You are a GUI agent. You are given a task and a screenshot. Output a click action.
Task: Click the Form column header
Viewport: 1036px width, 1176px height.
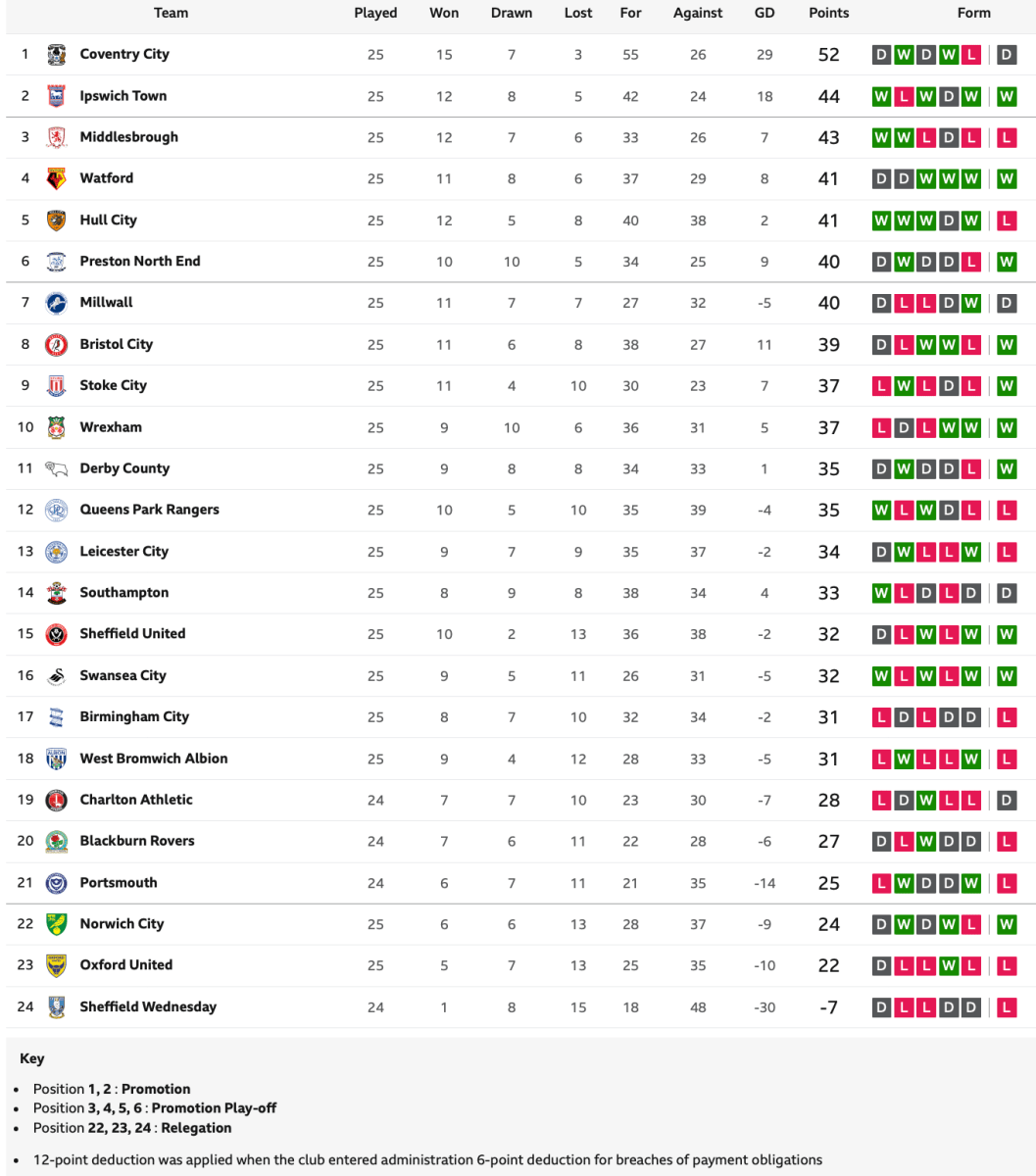click(x=973, y=13)
